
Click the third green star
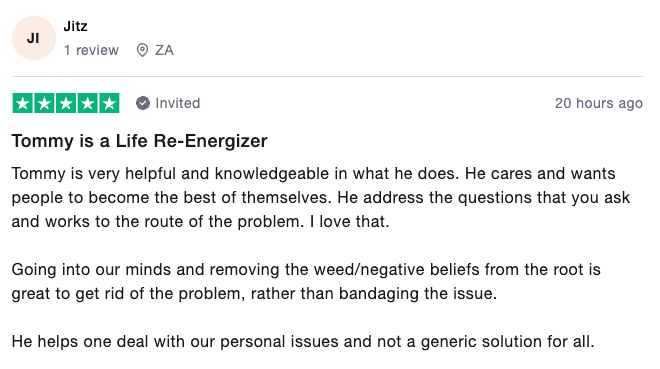pos(66,103)
